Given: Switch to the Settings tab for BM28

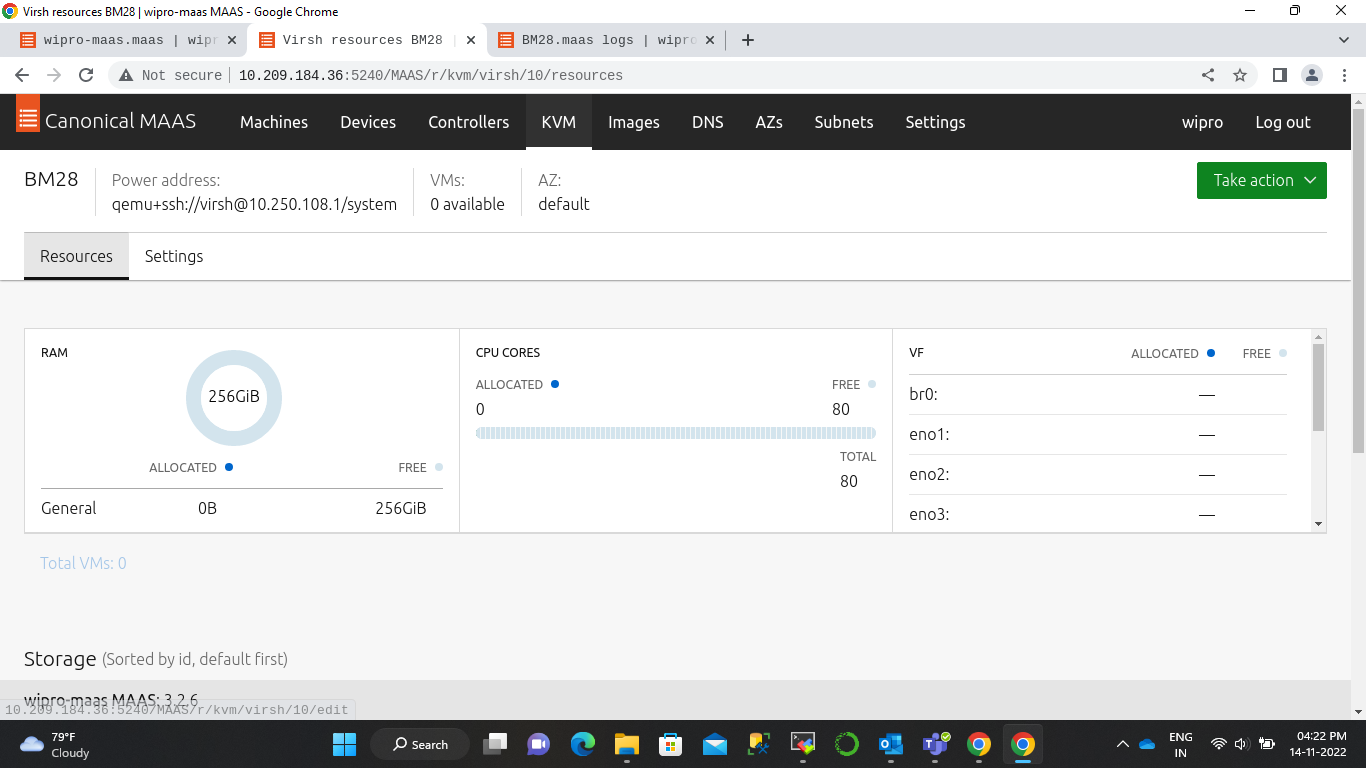Looking at the screenshot, I should 174,256.
